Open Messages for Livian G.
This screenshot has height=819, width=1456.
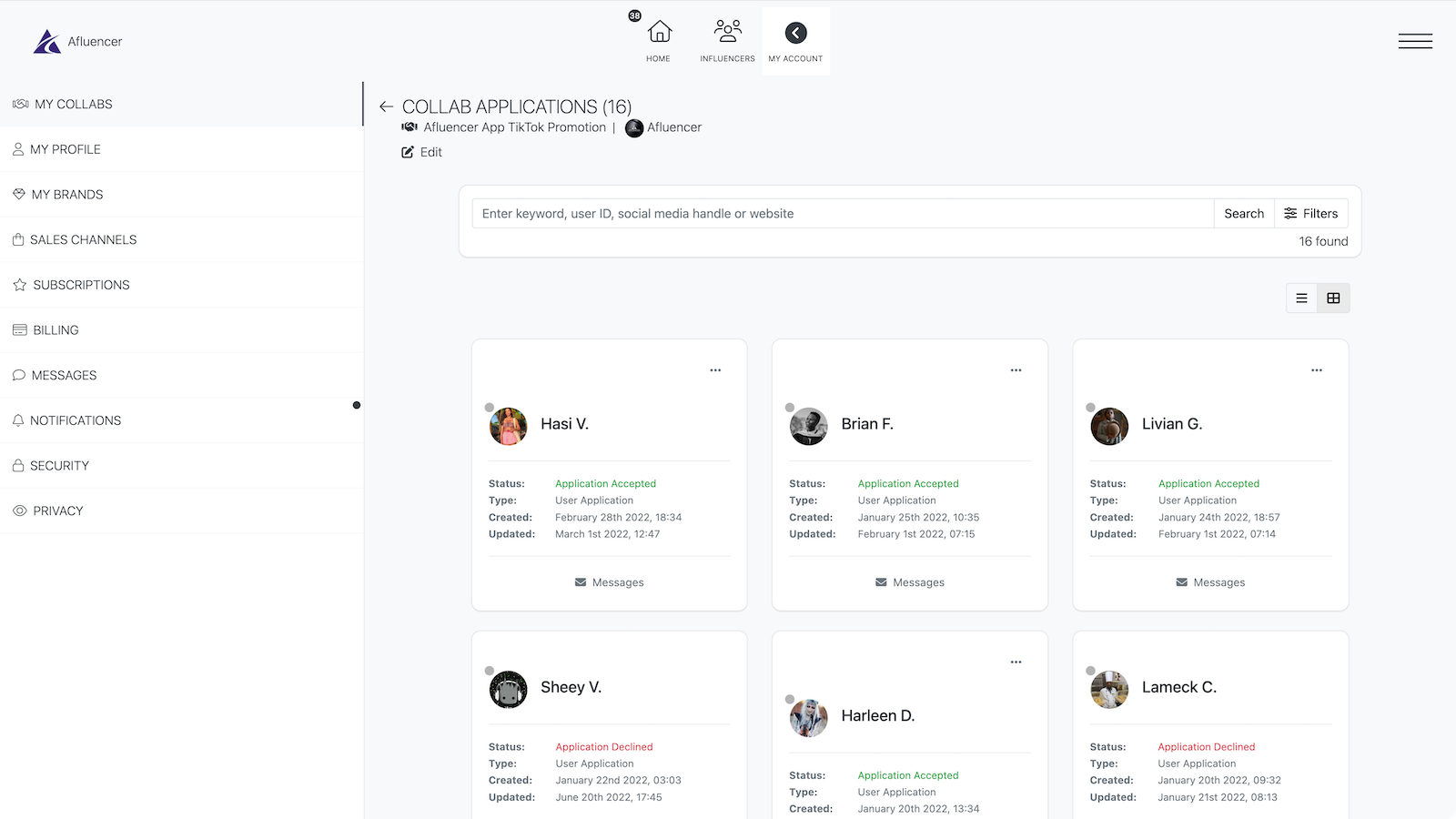coord(1210,582)
